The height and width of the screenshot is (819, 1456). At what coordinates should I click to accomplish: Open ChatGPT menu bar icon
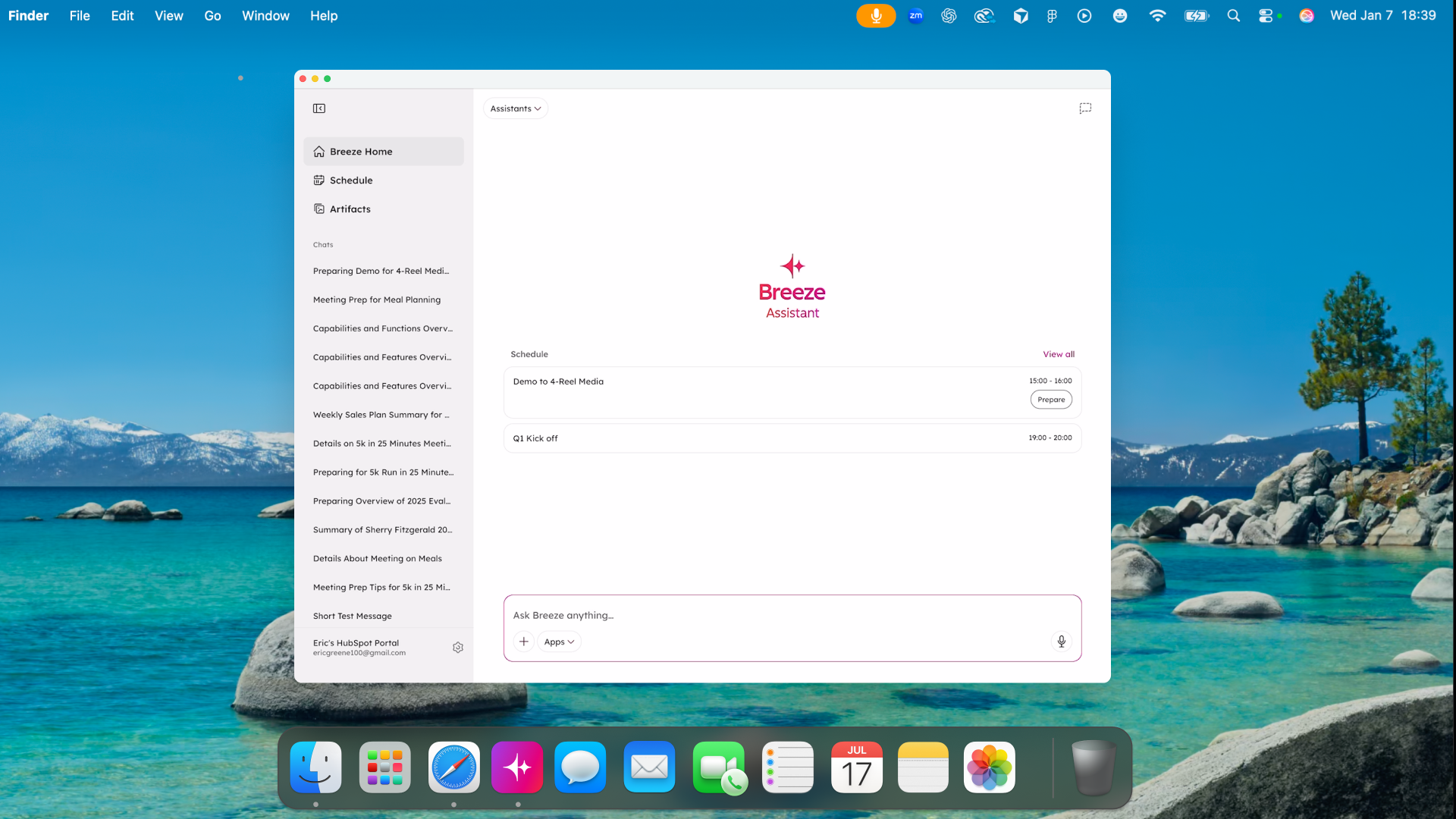click(x=949, y=16)
